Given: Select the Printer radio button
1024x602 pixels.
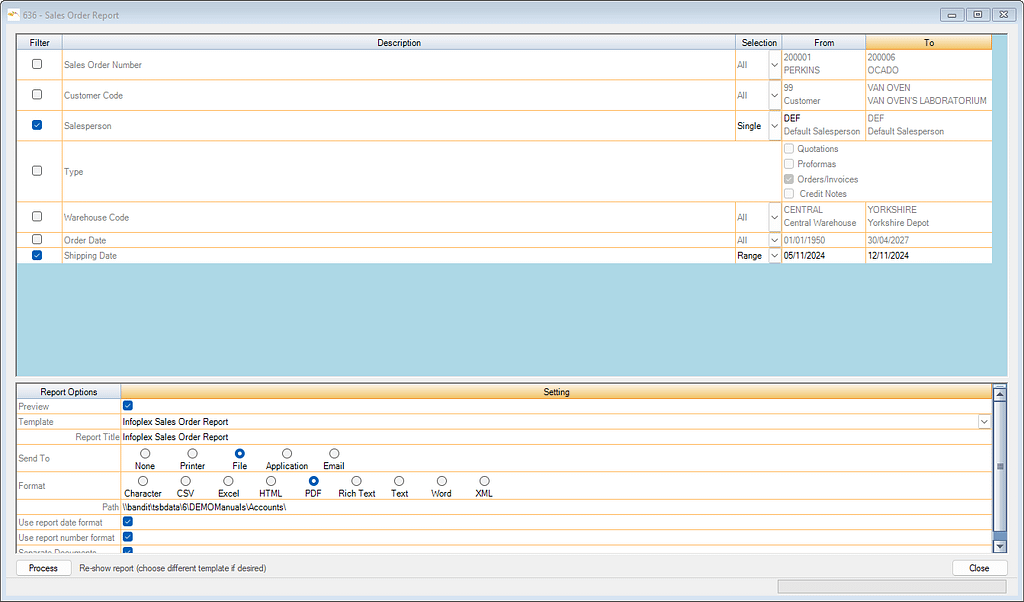Looking at the screenshot, I should coord(192,454).
